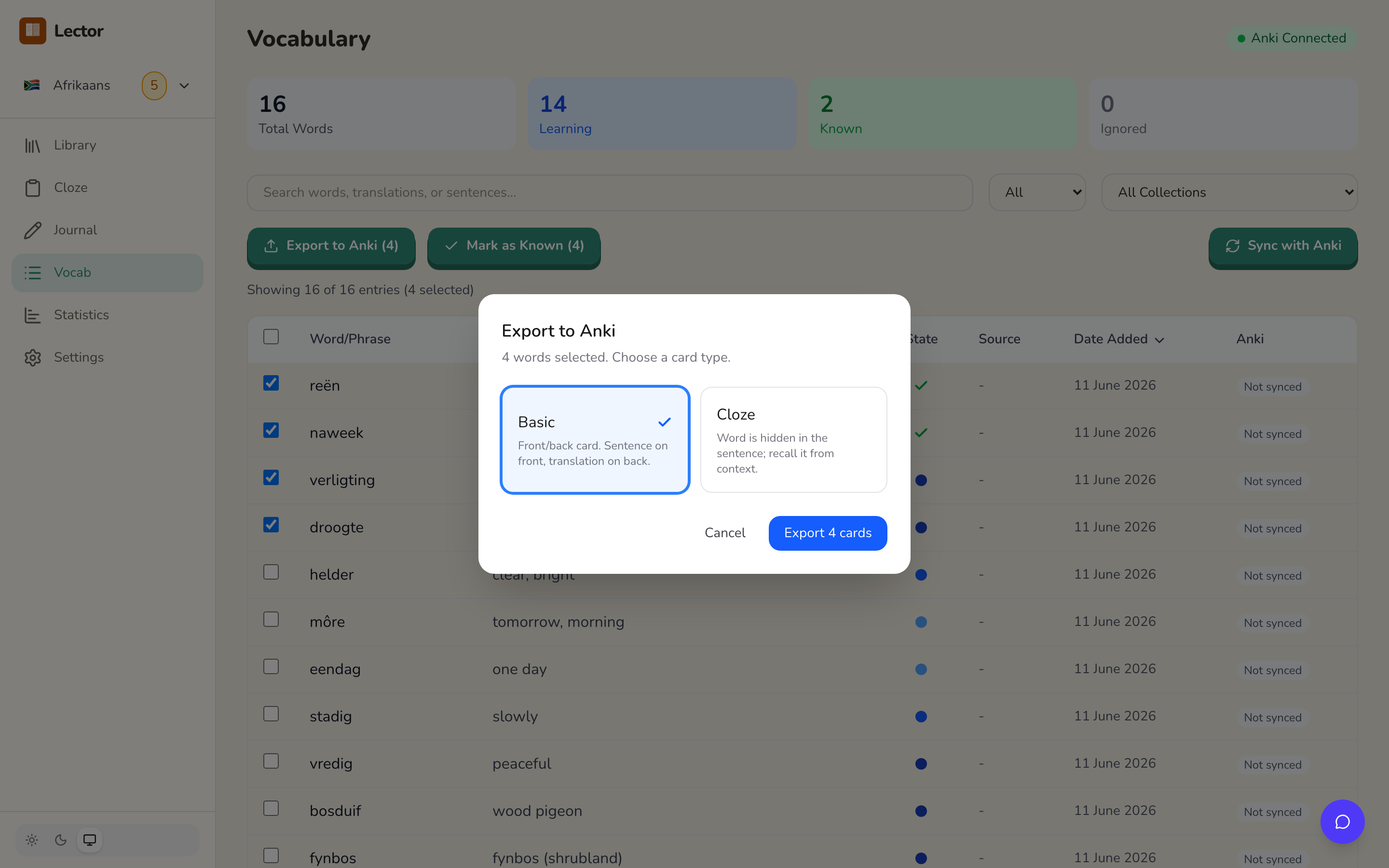The image size is (1389, 868).
Task: Click the Sync with Anki button
Action: [x=1283, y=247]
